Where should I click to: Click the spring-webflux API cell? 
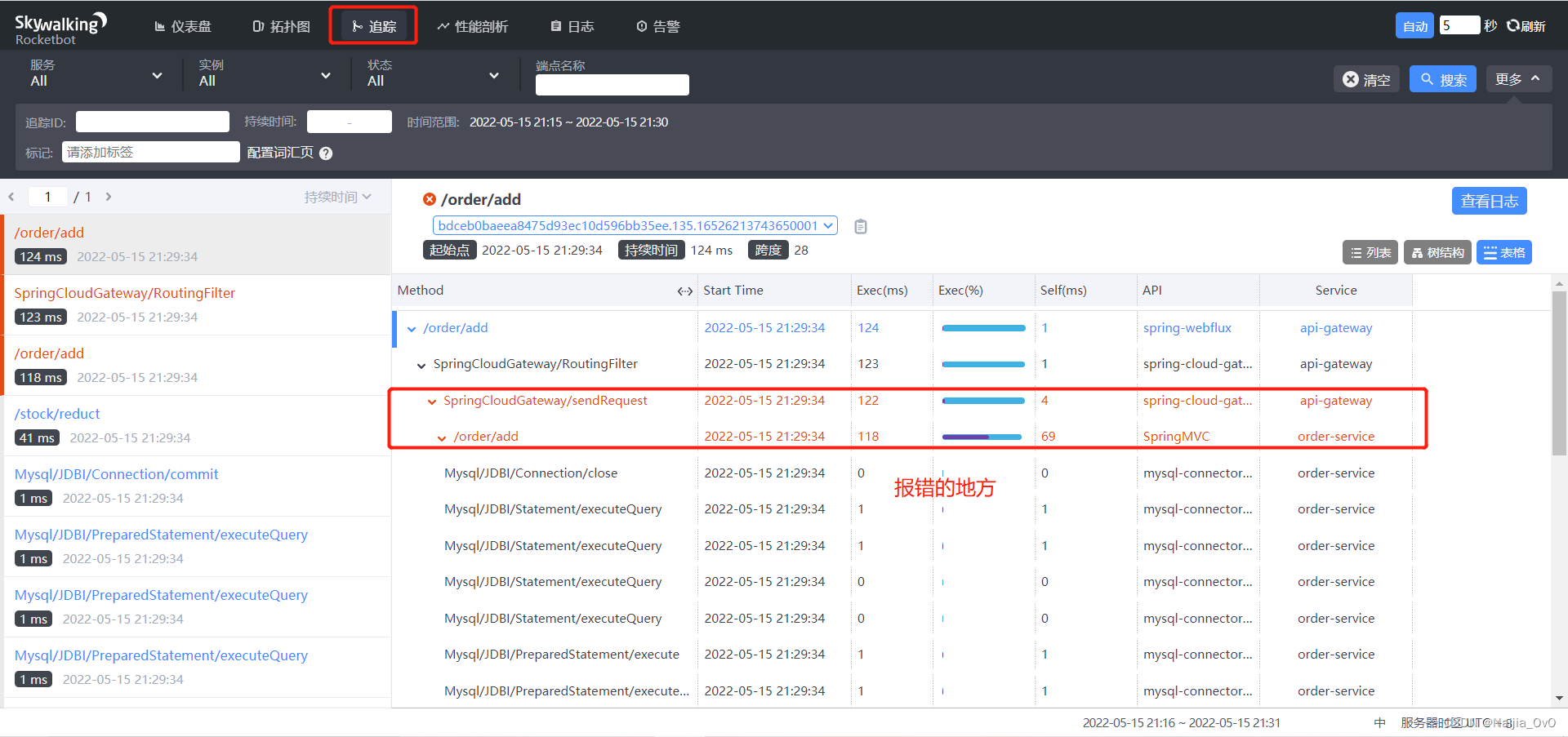(1187, 327)
